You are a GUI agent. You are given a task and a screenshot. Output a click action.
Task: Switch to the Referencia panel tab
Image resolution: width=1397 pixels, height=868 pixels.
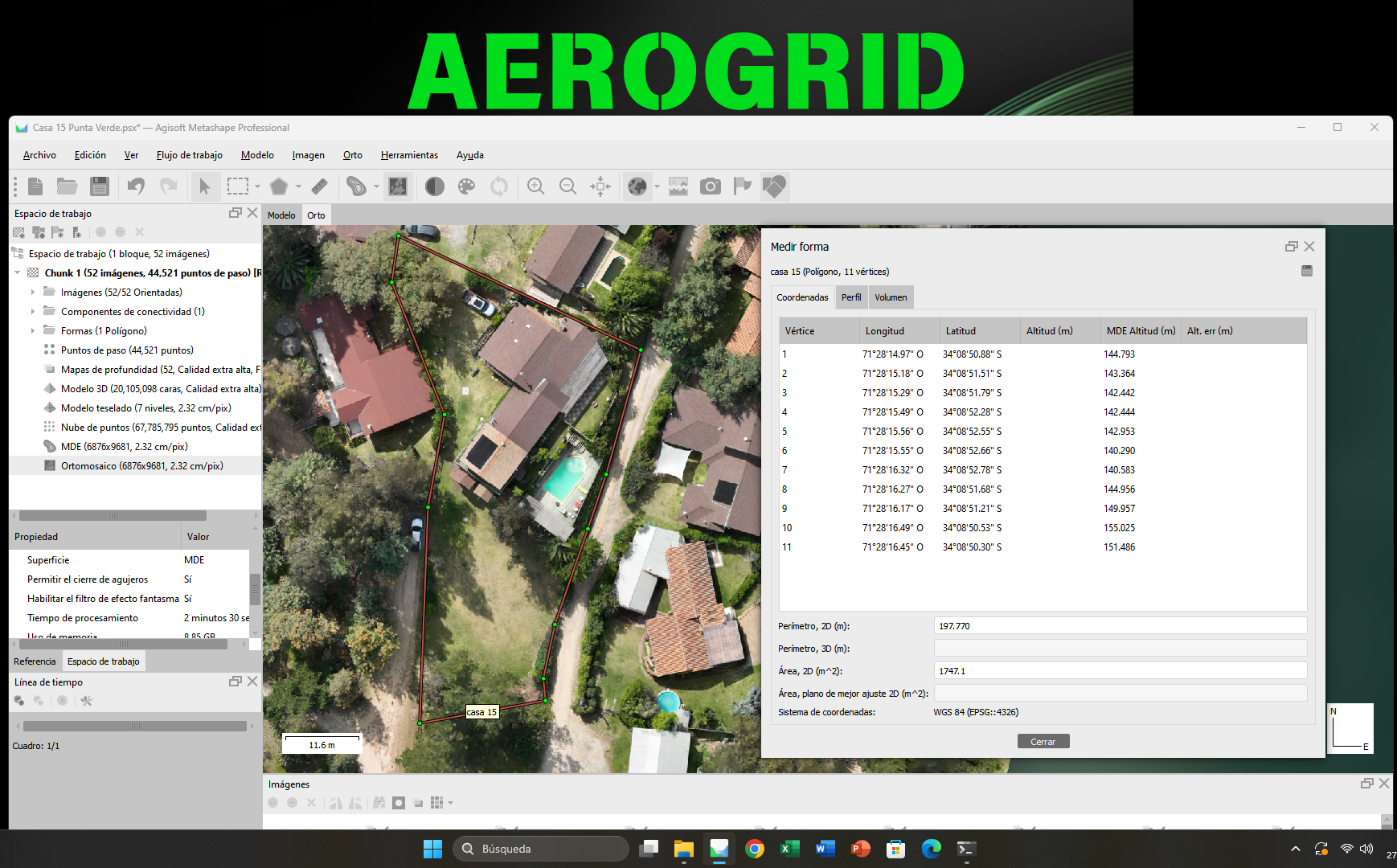pyautogui.click(x=35, y=661)
